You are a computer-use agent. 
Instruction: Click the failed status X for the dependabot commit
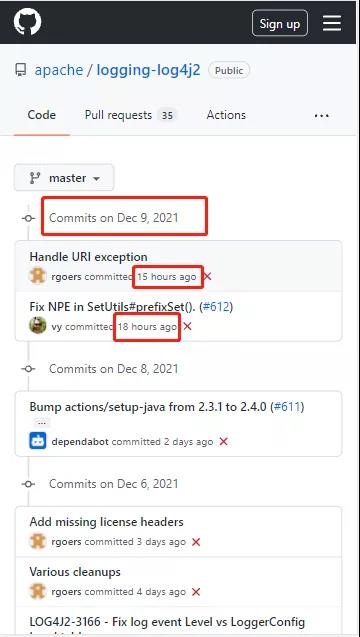223,442
